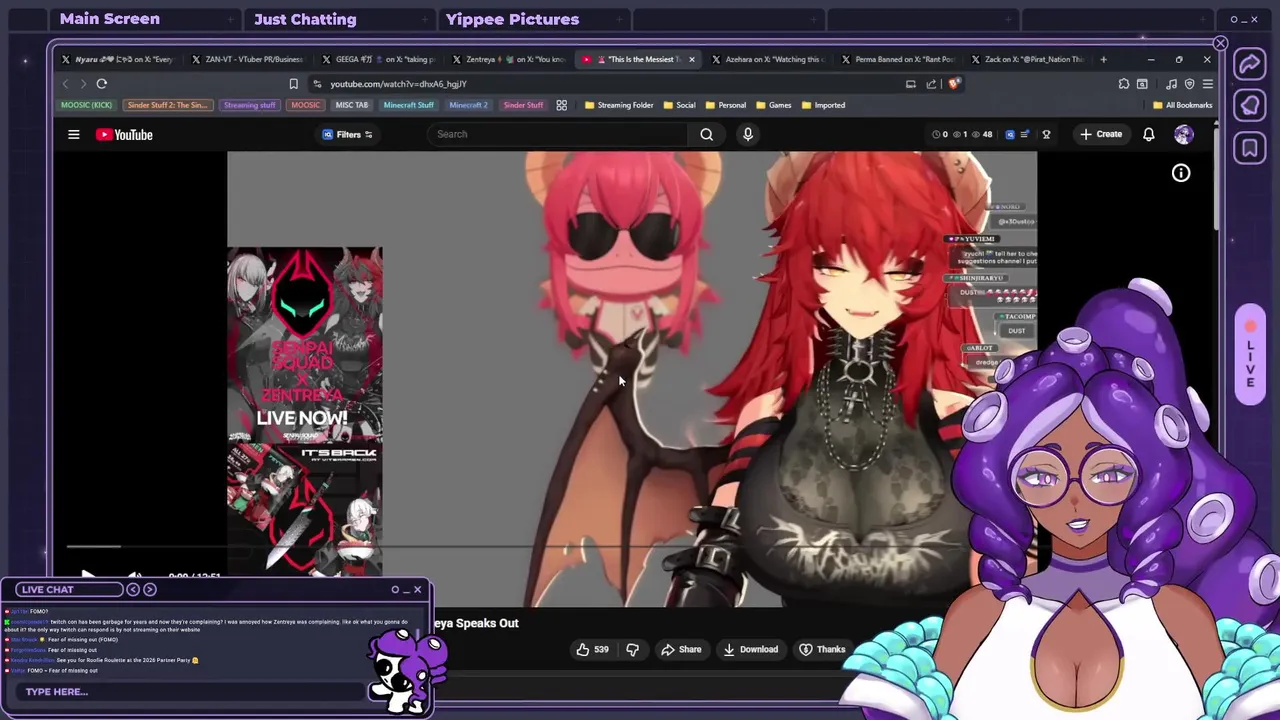Image resolution: width=1280 pixels, height=720 pixels.
Task: Open the Minecraft 2 bookmark group
Action: click(468, 105)
